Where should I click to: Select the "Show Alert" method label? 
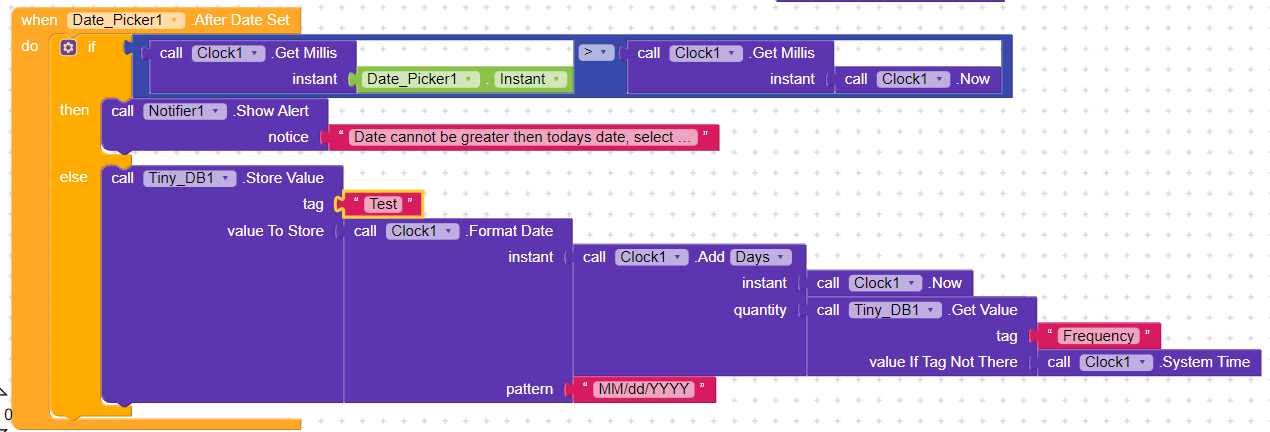click(271, 111)
